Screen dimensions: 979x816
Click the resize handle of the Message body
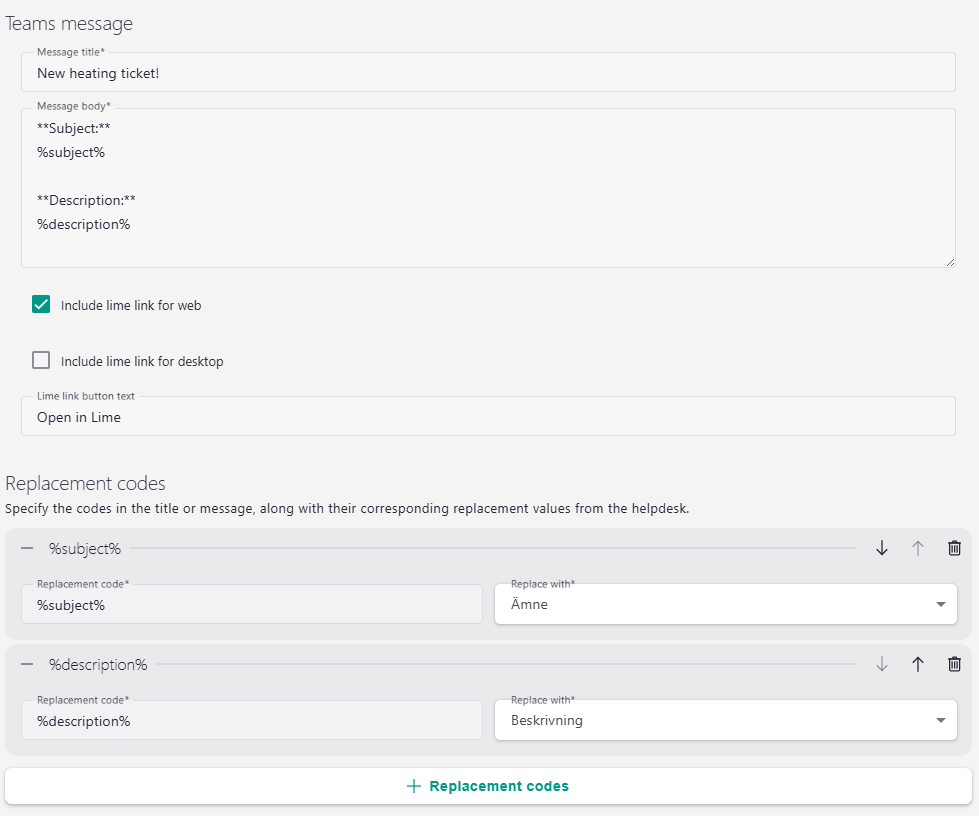point(950,262)
